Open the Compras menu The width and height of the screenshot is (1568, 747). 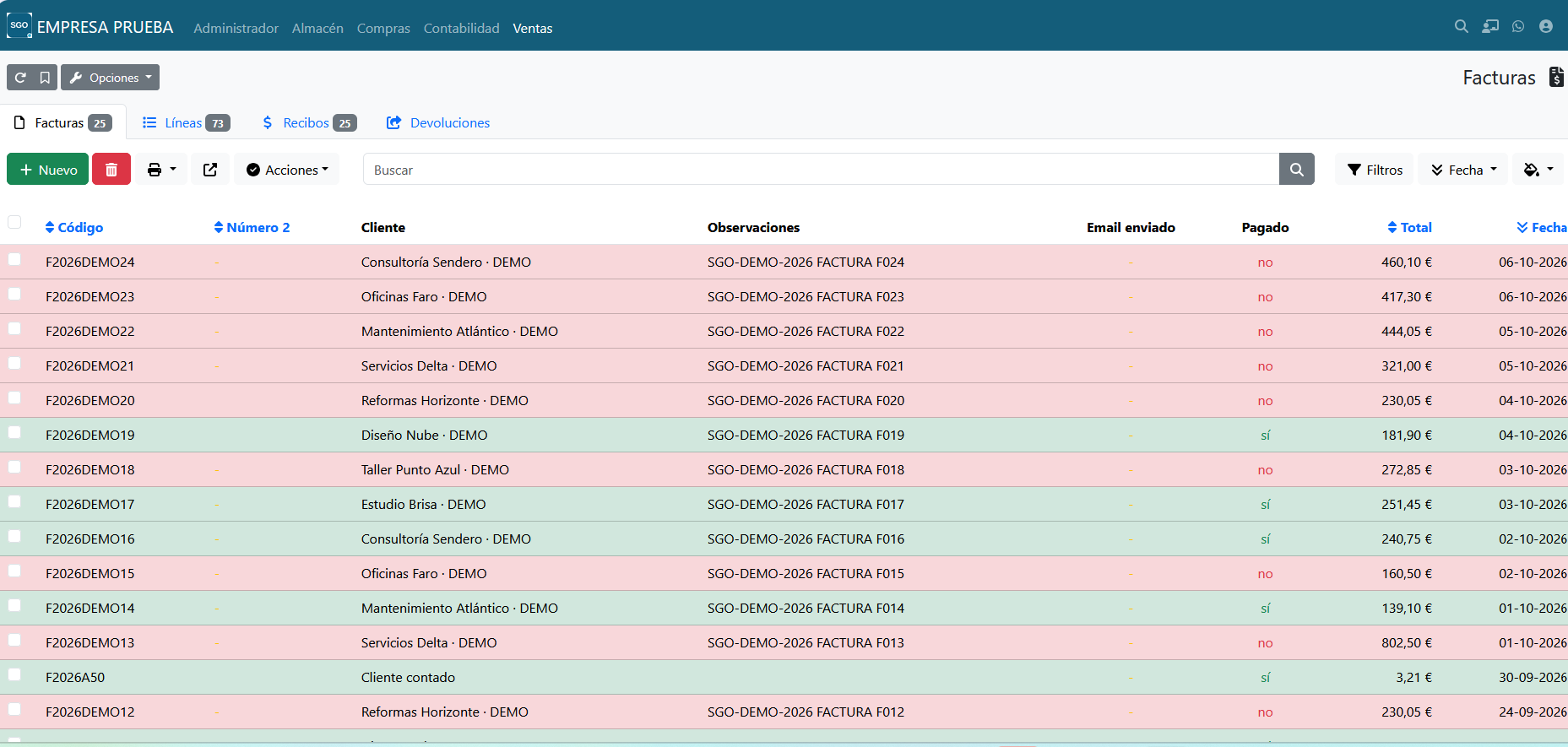pyautogui.click(x=383, y=28)
